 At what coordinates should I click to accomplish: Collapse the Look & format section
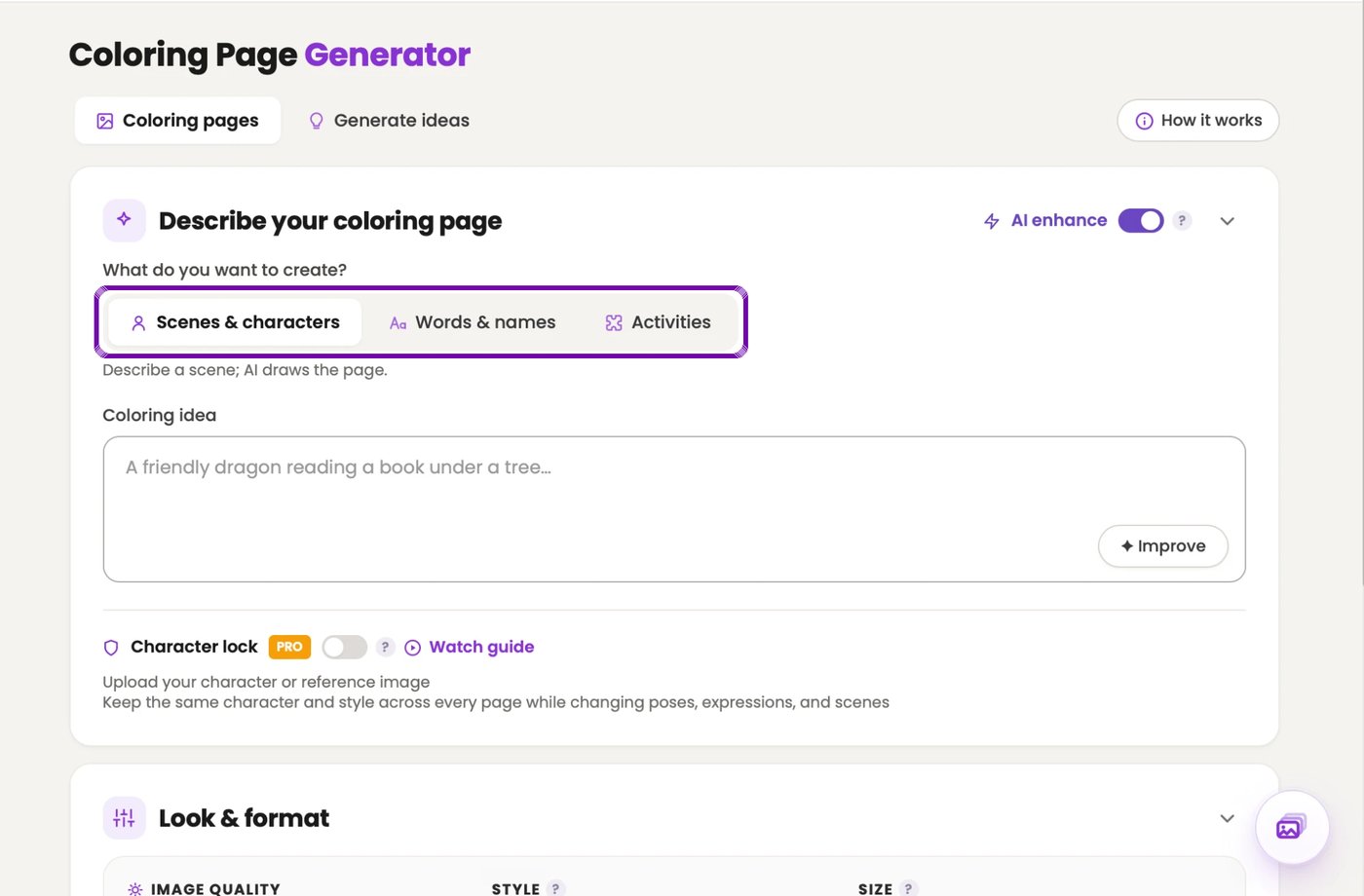(1227, 818)
